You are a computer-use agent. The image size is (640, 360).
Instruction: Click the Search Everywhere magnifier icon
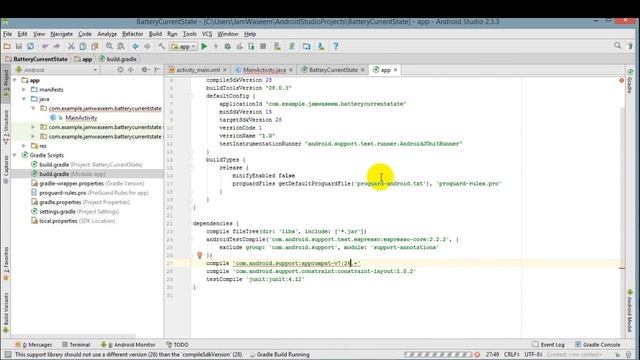point(618,46)
